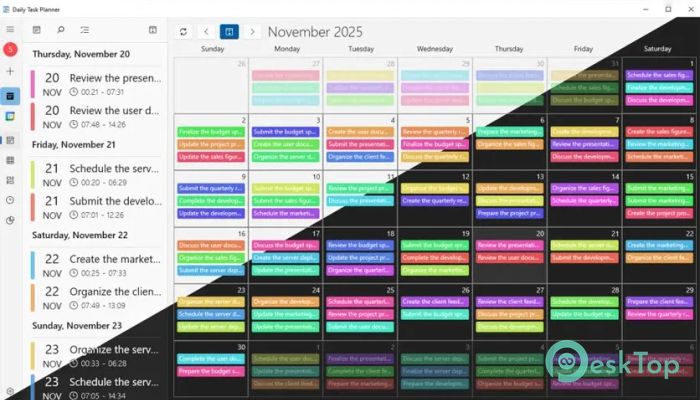
Task: Click the Wednesday column header
Action: (435, 49)
